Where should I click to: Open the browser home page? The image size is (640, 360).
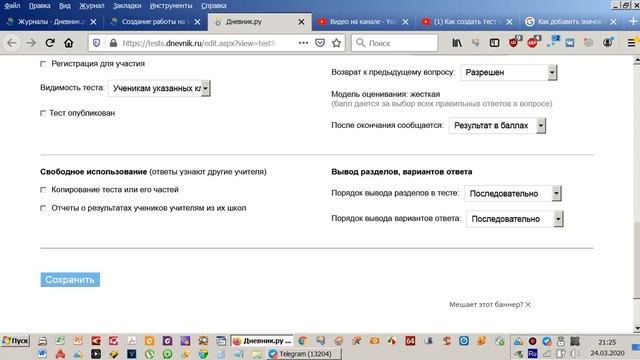point(69,43)
